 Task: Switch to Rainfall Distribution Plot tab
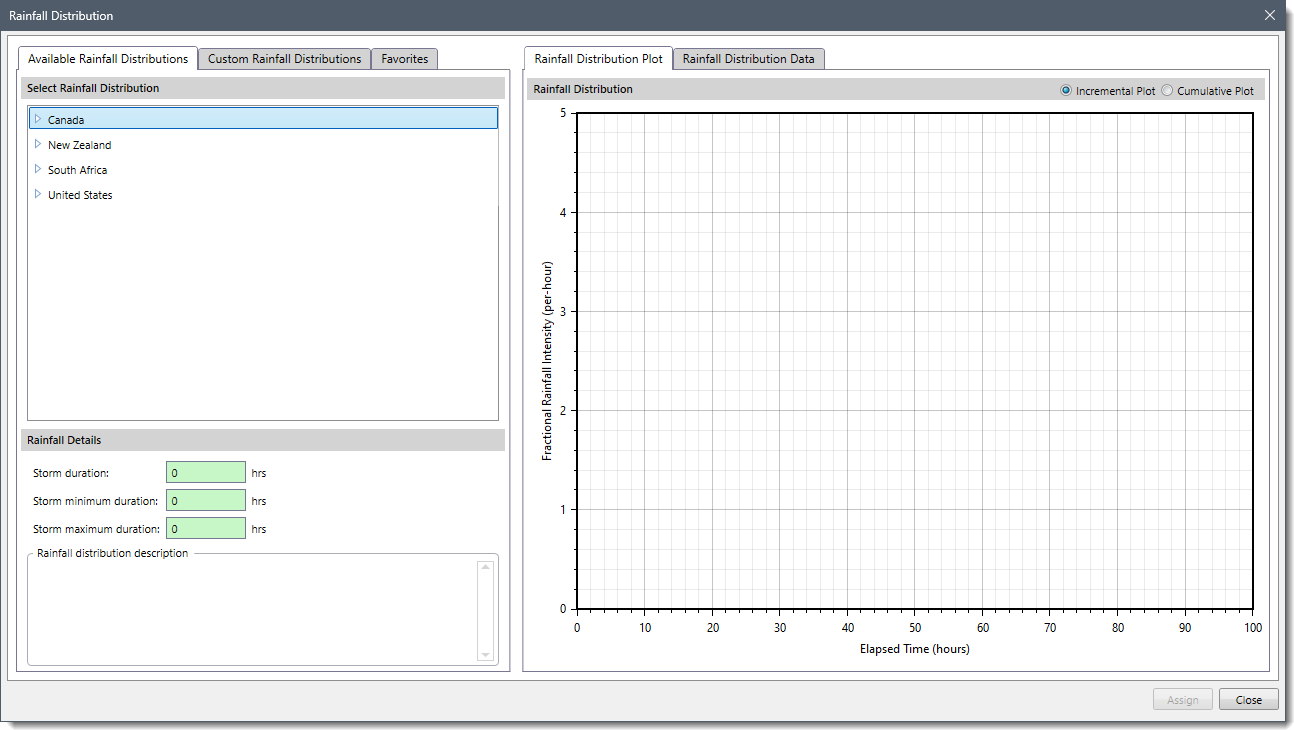[x=598, y=59]
